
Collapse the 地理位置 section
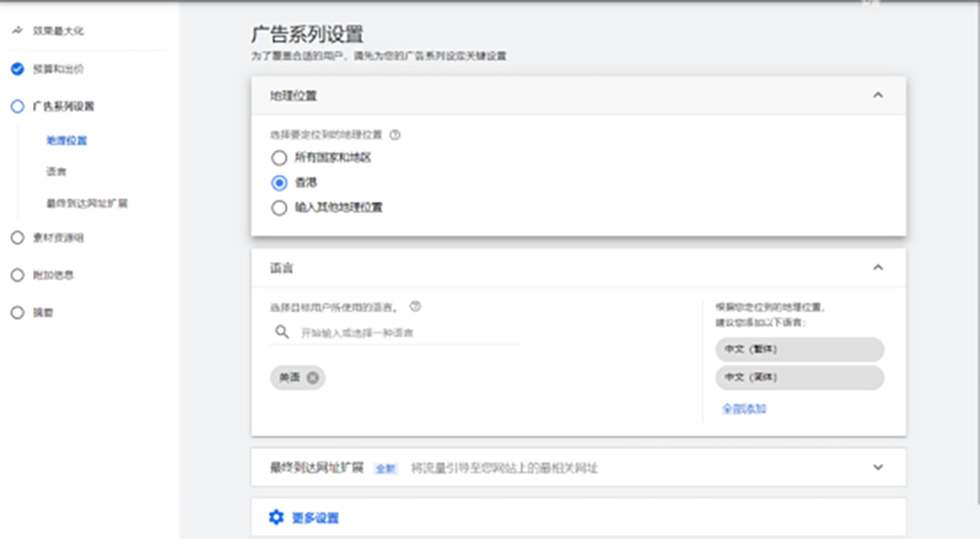click(878, 95)
